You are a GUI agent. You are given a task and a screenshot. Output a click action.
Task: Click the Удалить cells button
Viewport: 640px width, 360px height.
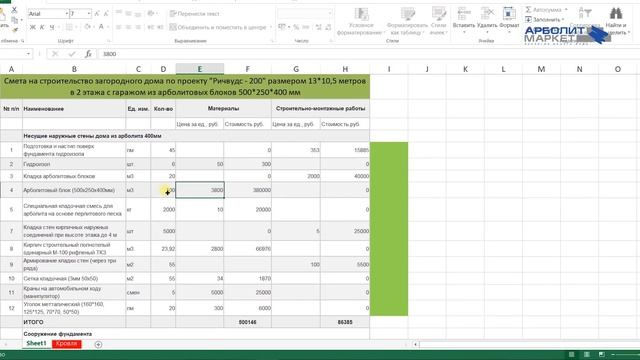pyautogui.click(x=487, y=19)
